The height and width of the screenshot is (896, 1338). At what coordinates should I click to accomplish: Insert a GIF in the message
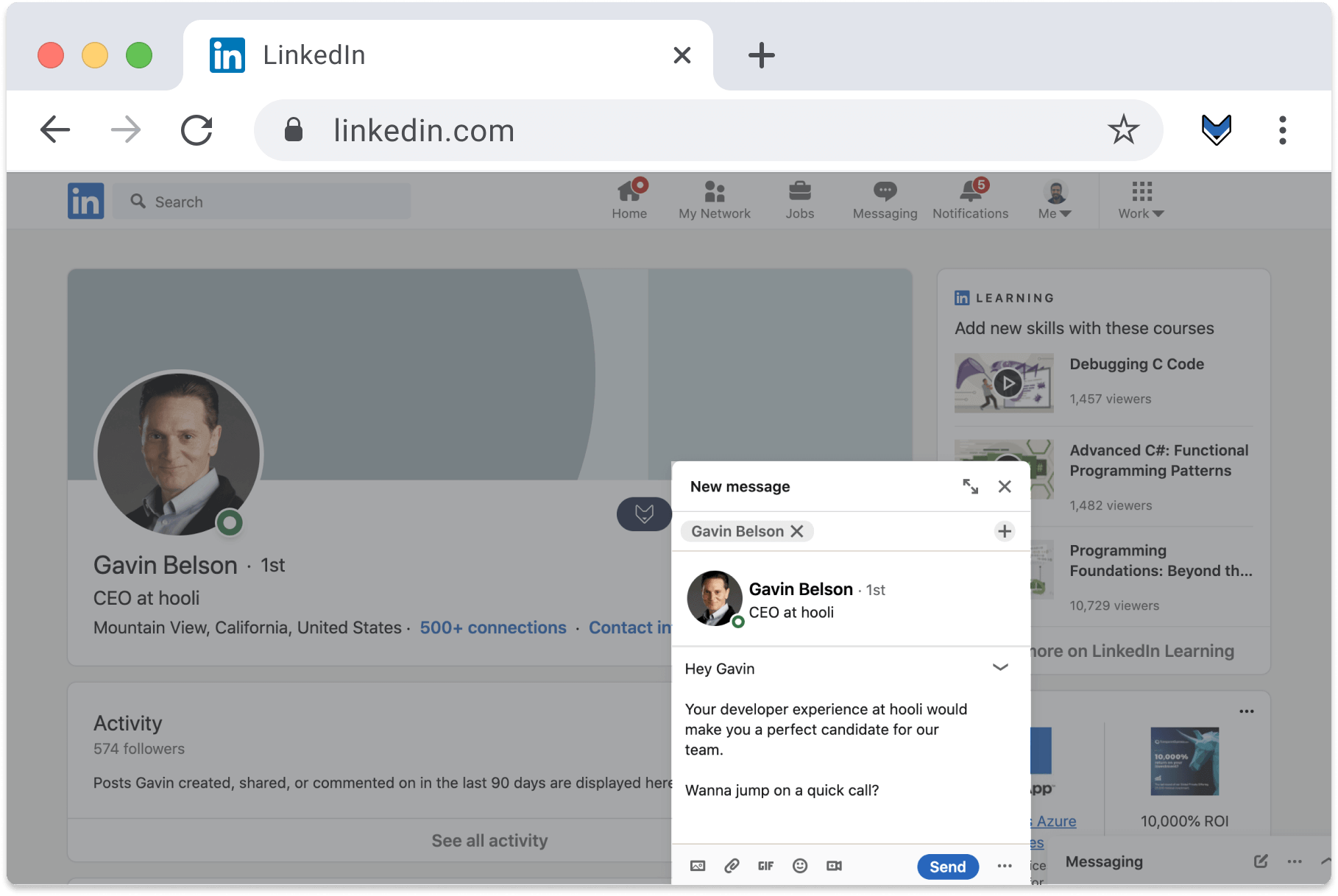(765, 866)
